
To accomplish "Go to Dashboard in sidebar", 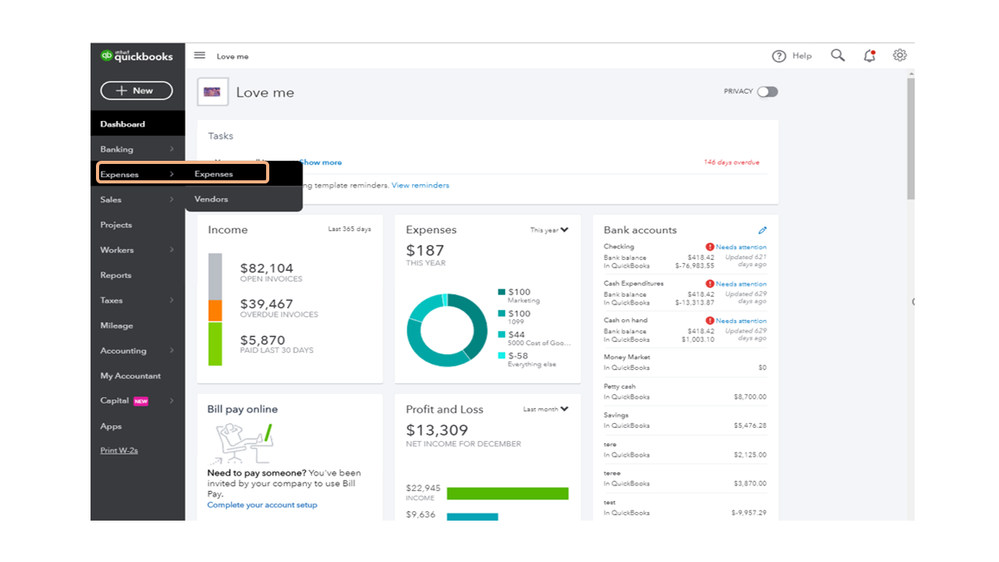I will pos(138,124).
